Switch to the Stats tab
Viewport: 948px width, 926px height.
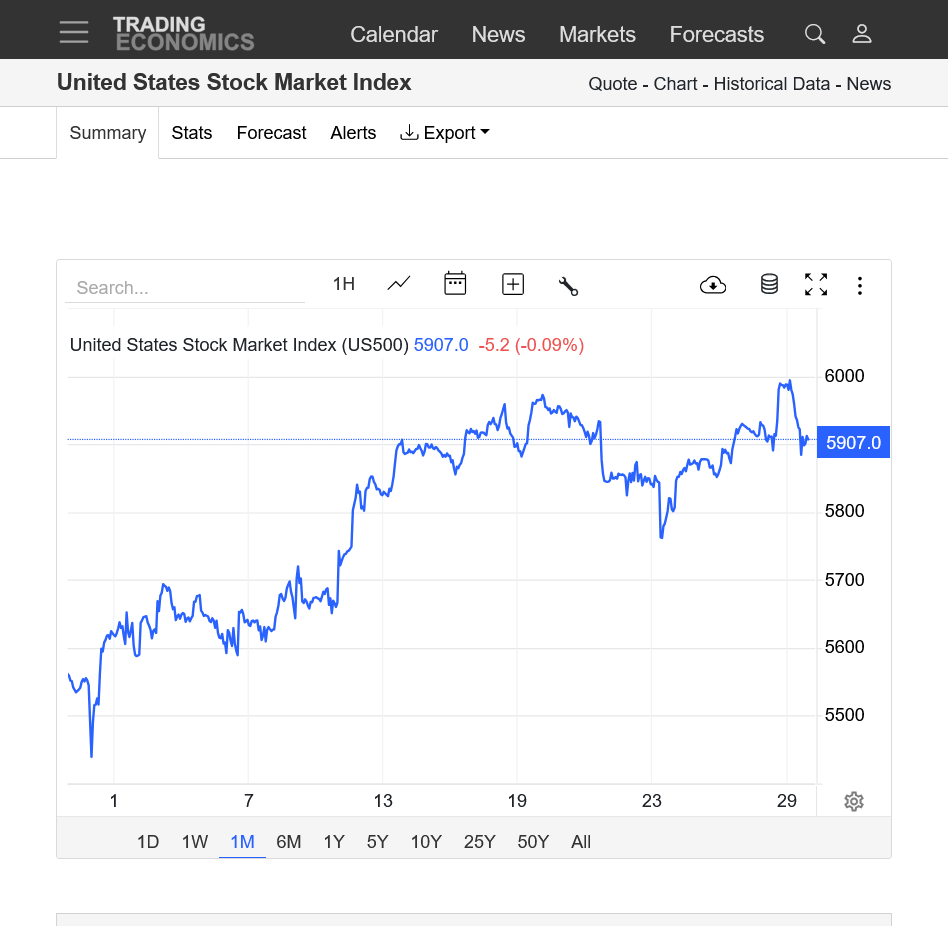(192, 133)
